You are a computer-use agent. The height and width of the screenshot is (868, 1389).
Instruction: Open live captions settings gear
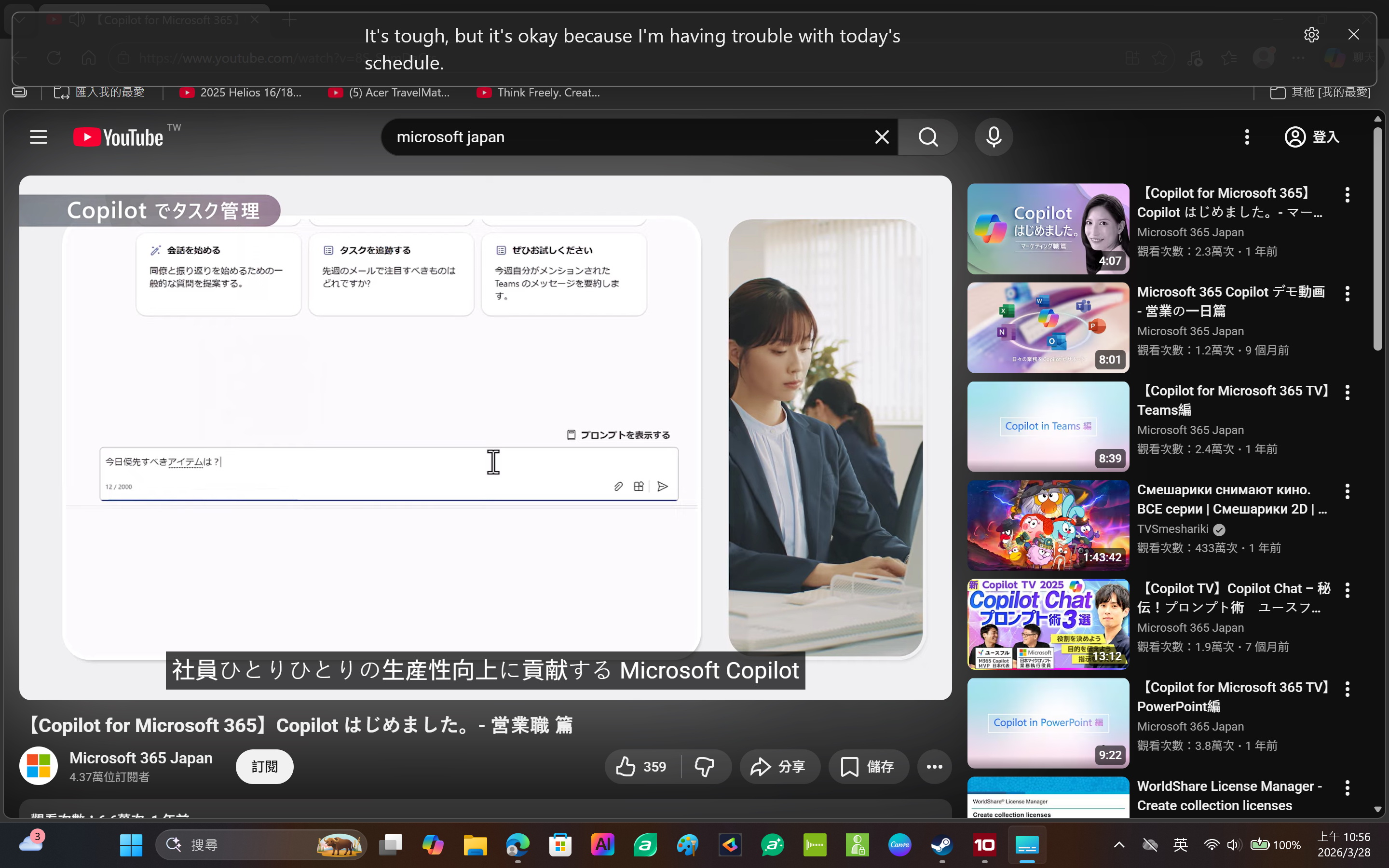(x=1311, y=35)
